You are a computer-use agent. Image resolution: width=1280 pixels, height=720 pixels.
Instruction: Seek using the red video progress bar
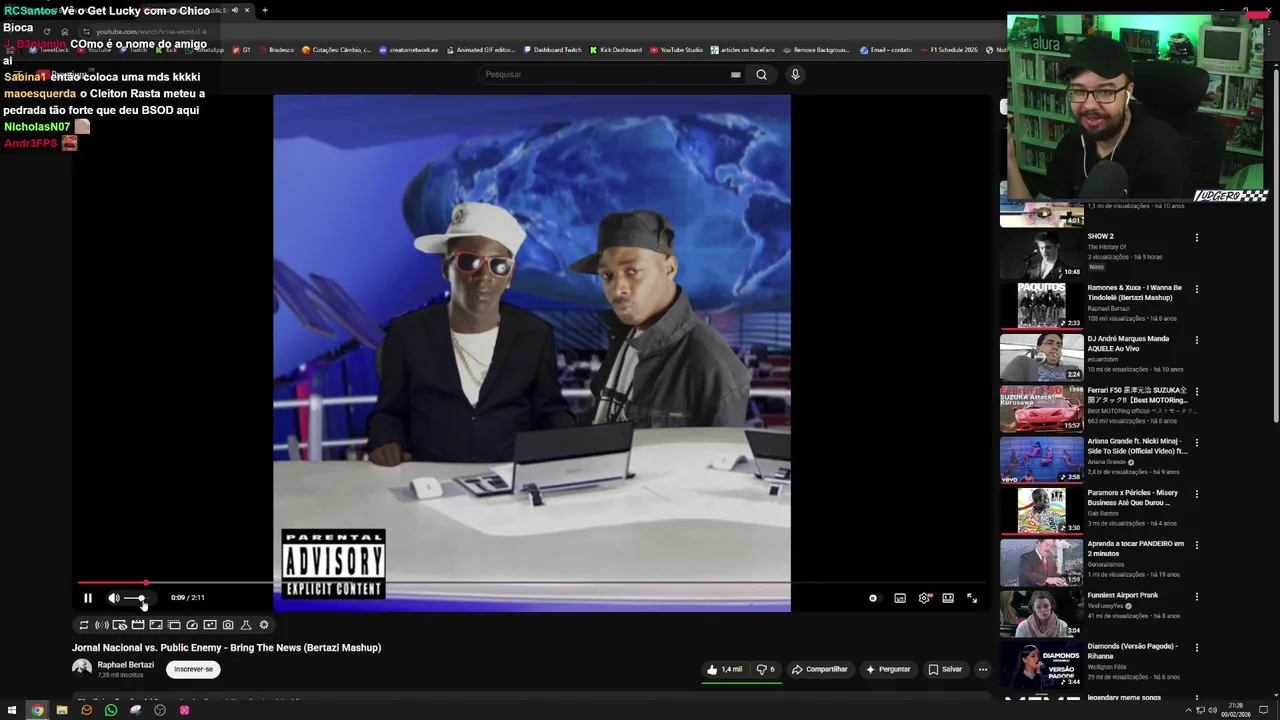click(530, 582)
